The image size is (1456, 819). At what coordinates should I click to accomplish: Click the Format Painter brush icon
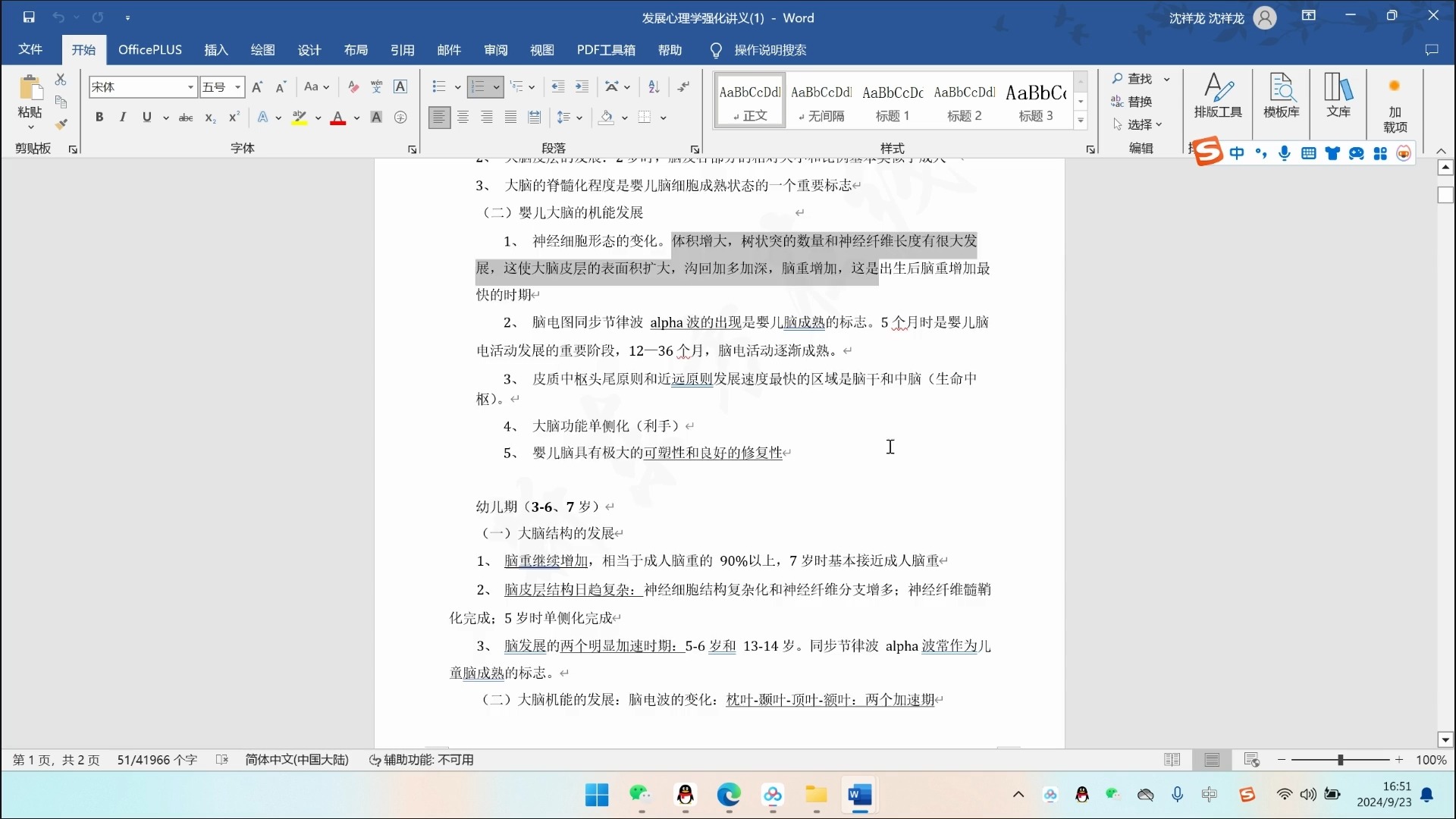61,124
